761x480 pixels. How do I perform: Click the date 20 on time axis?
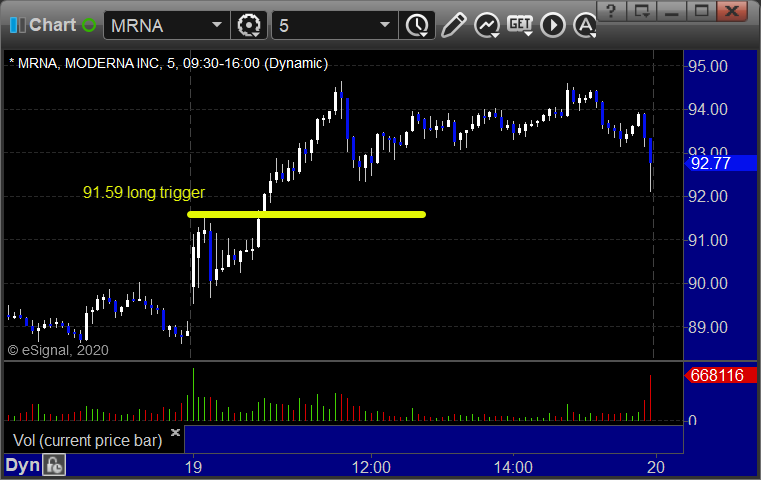656,467
